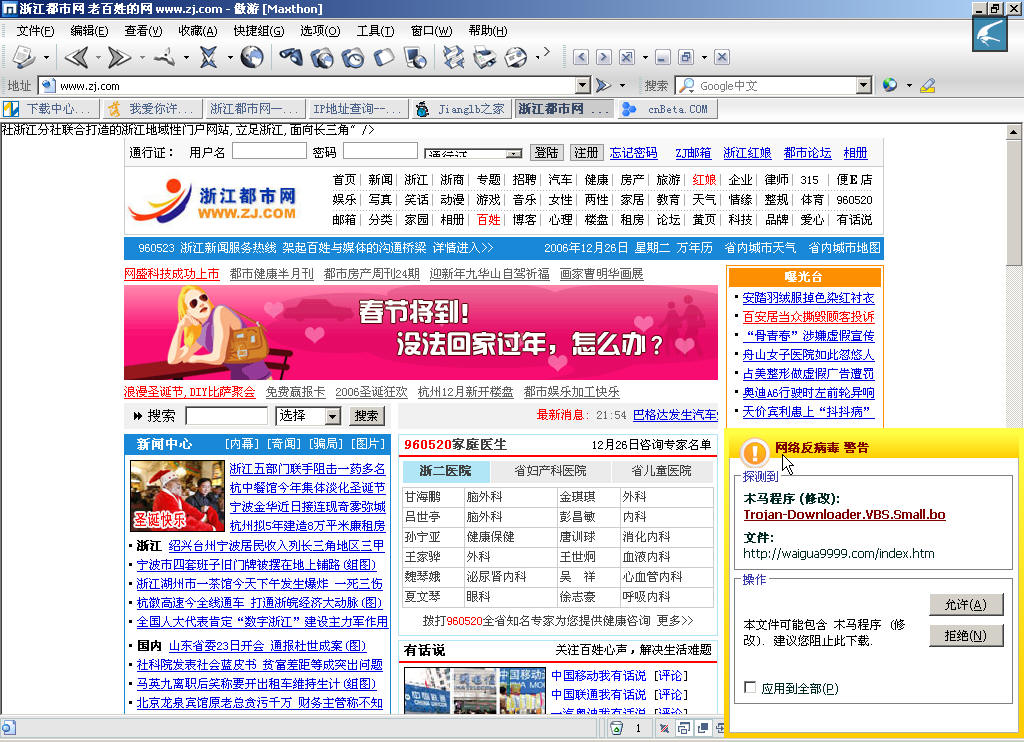
Task: Click the page icon at status bar left
Action: point(8,728)
